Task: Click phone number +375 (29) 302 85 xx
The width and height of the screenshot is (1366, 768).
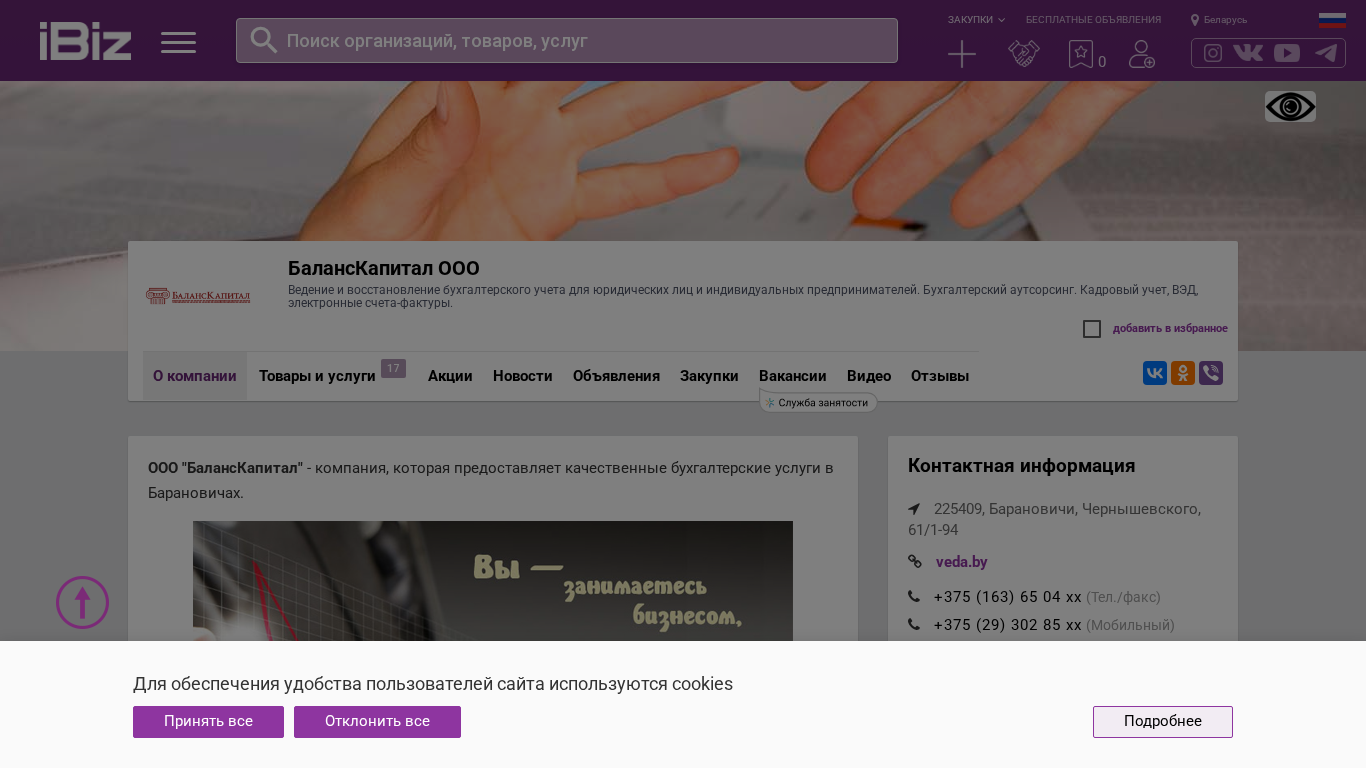Action: (1008, 625)
